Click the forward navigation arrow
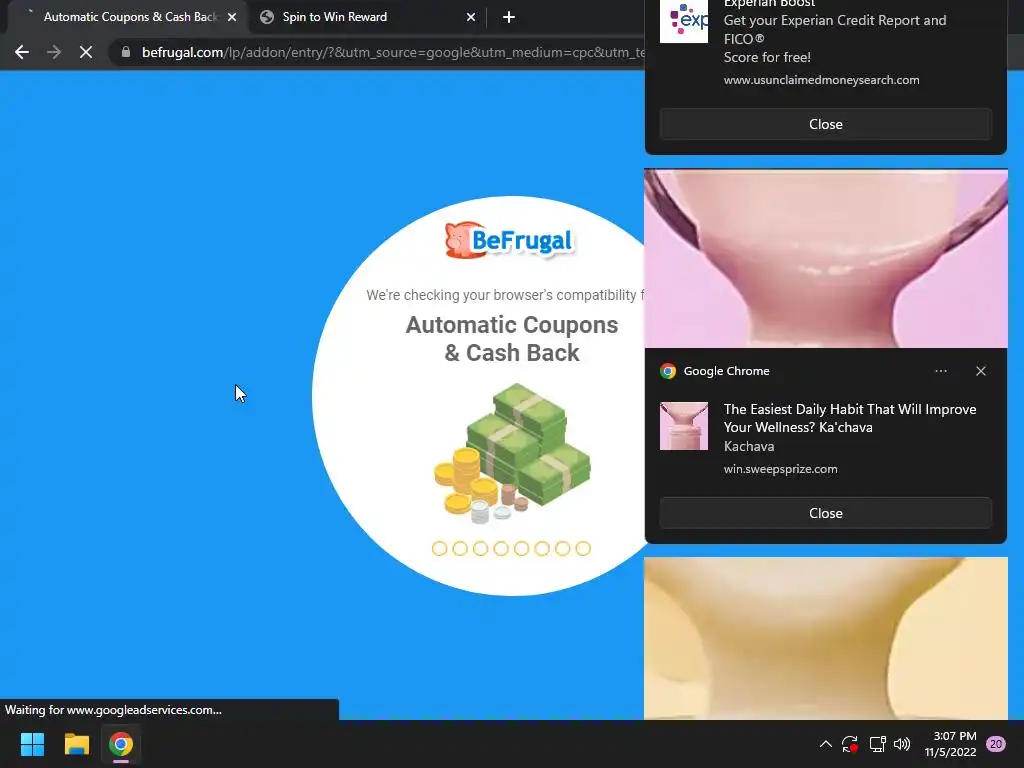 pyautogui.click(x=54, y=52)
